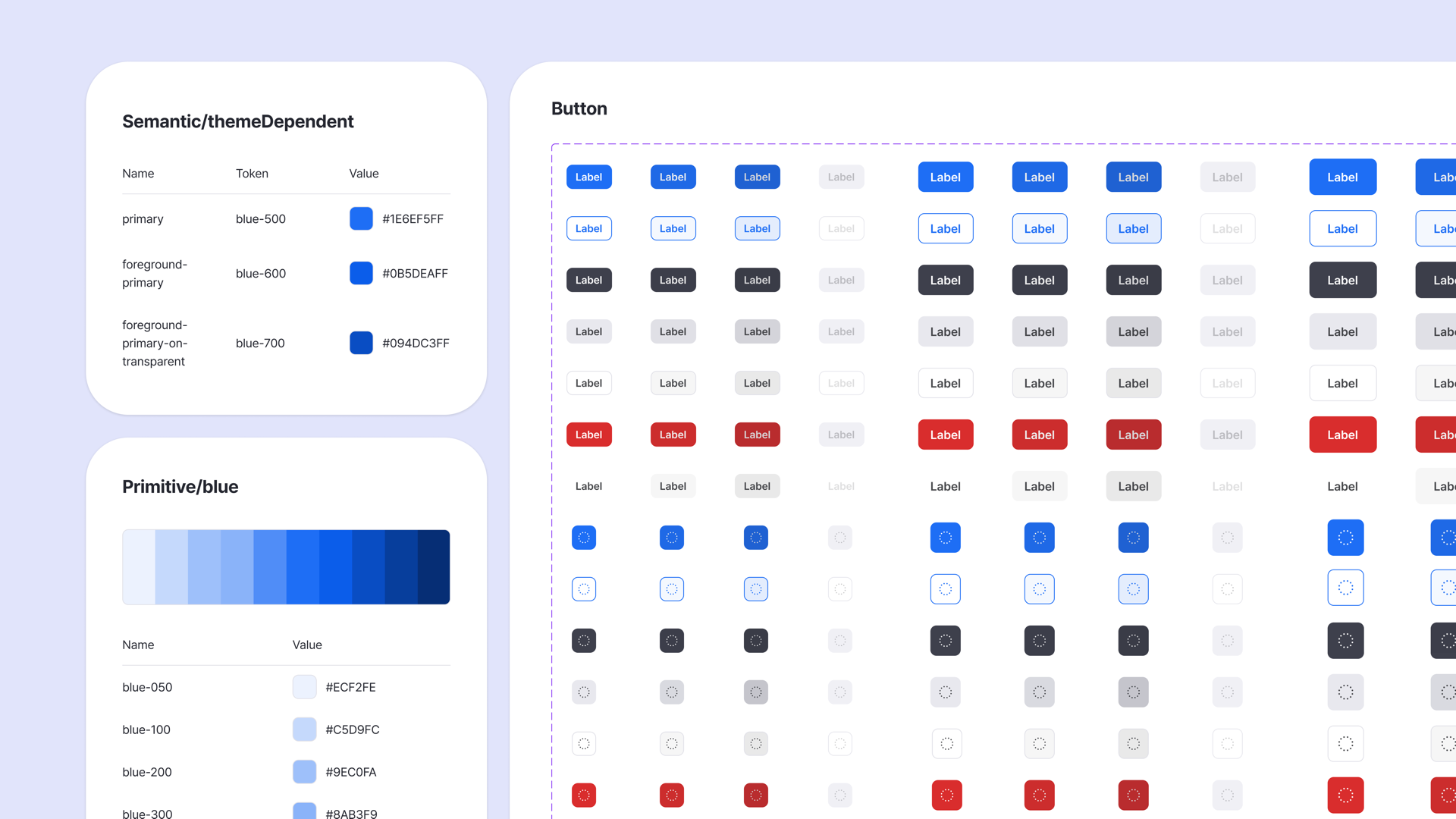This screenshot has width=1456, height=819.
Task: Click the leftmost blue-outlined spinner icon button
Action: [x=584, y=589]
